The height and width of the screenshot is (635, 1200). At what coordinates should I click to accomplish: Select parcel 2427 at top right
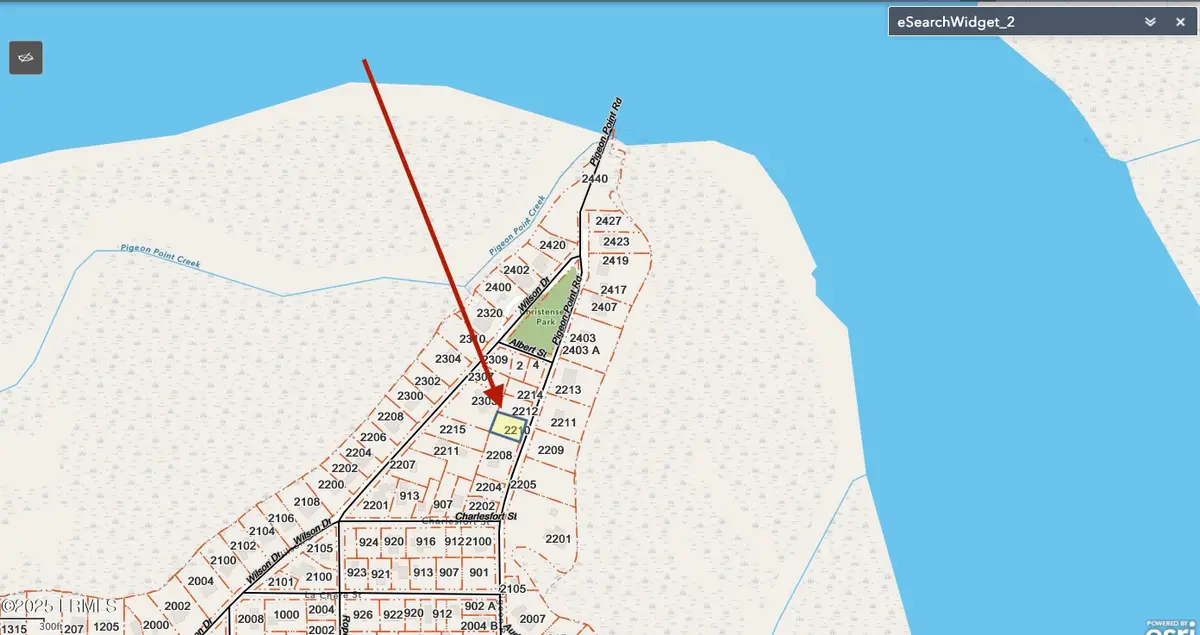click(608, 221)
